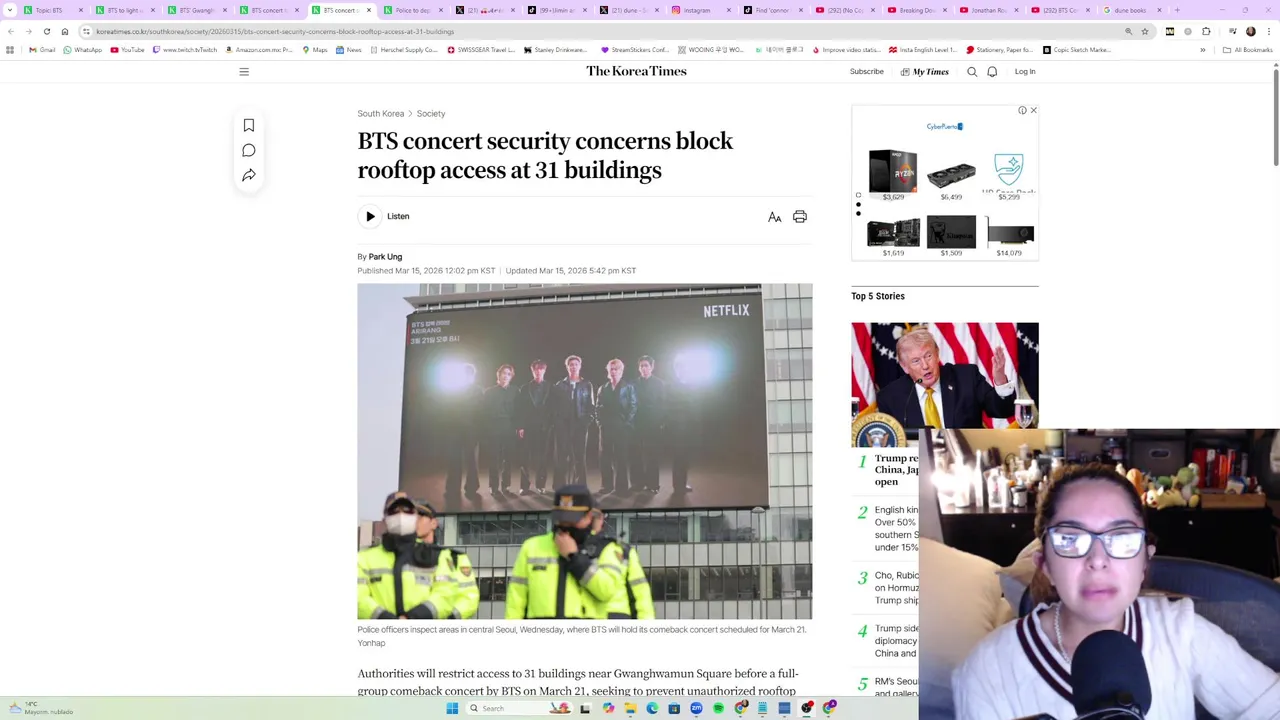The height and width of the screenshot is (720, 1280).
Task: Switch to the 'Topic: BTS' tab
Action: 54,10
